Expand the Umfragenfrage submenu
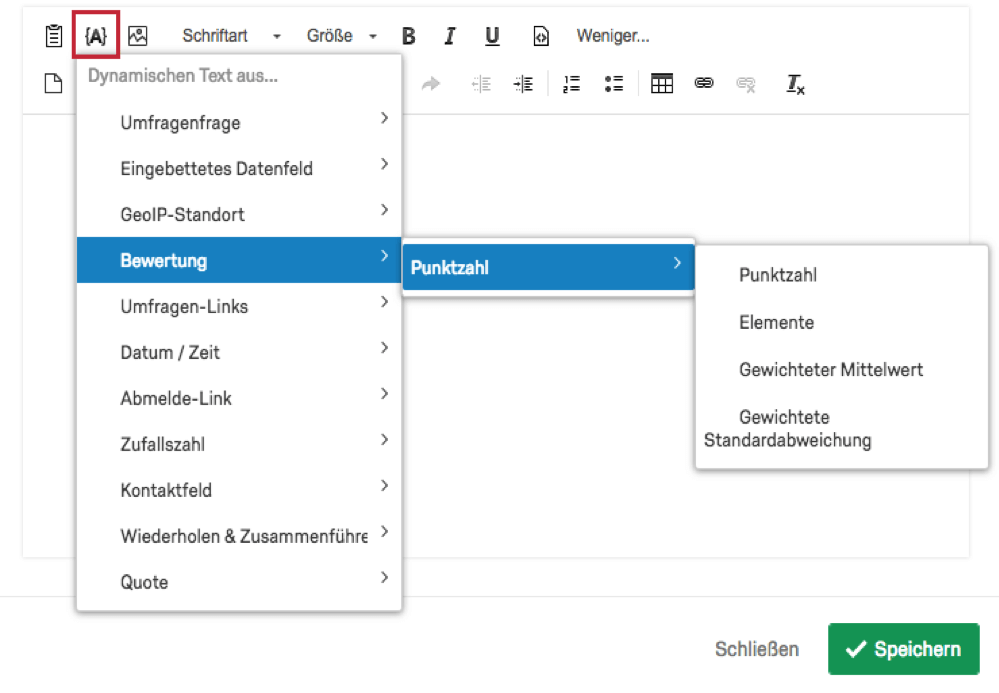The width and height of the screenshot is (999, 693). pos(239,122)
